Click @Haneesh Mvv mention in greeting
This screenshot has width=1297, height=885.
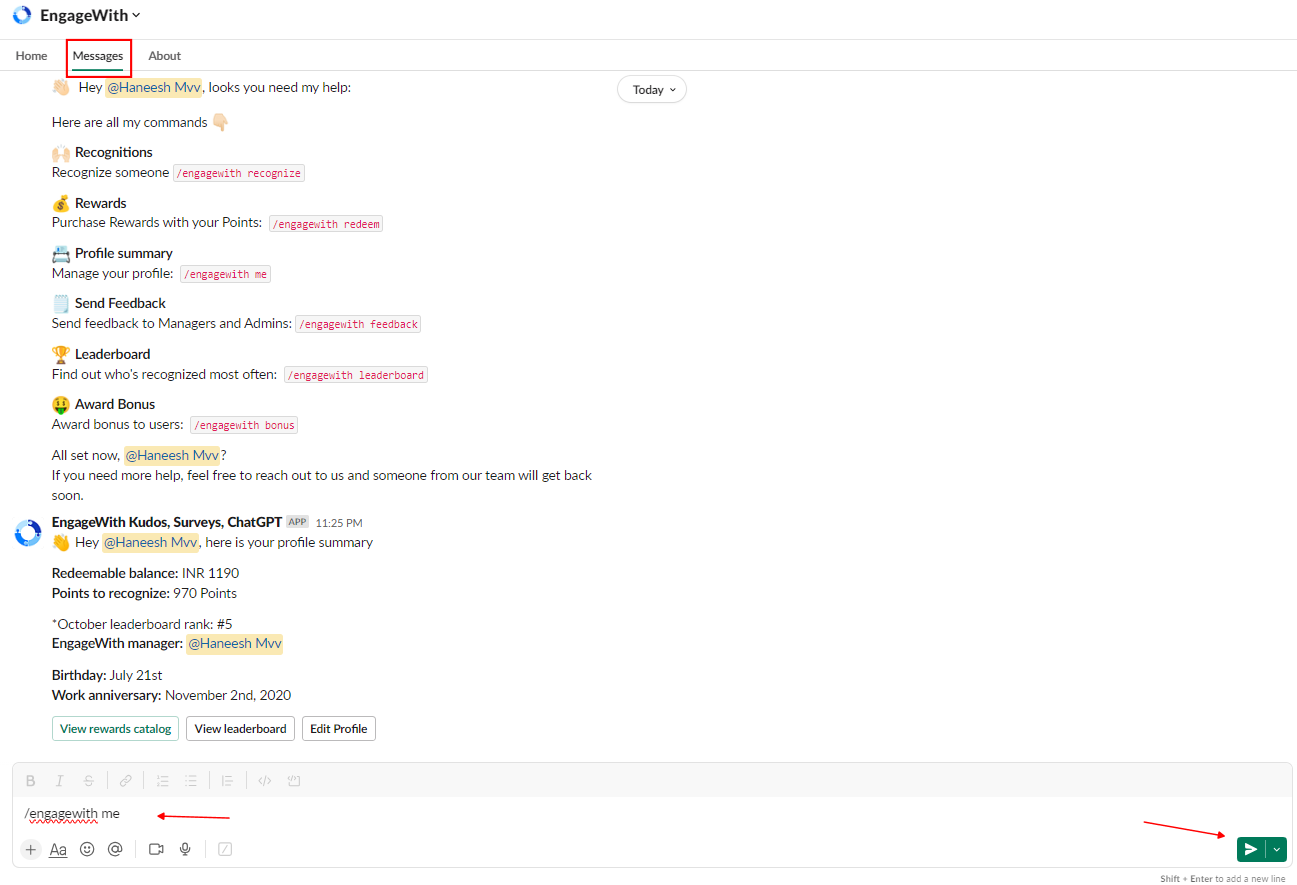(x=154, y=87)
